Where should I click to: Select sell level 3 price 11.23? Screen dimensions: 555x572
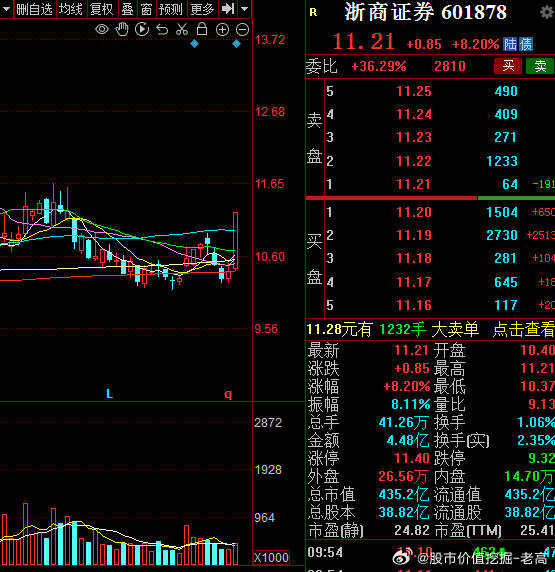click(x=414, y=138)
